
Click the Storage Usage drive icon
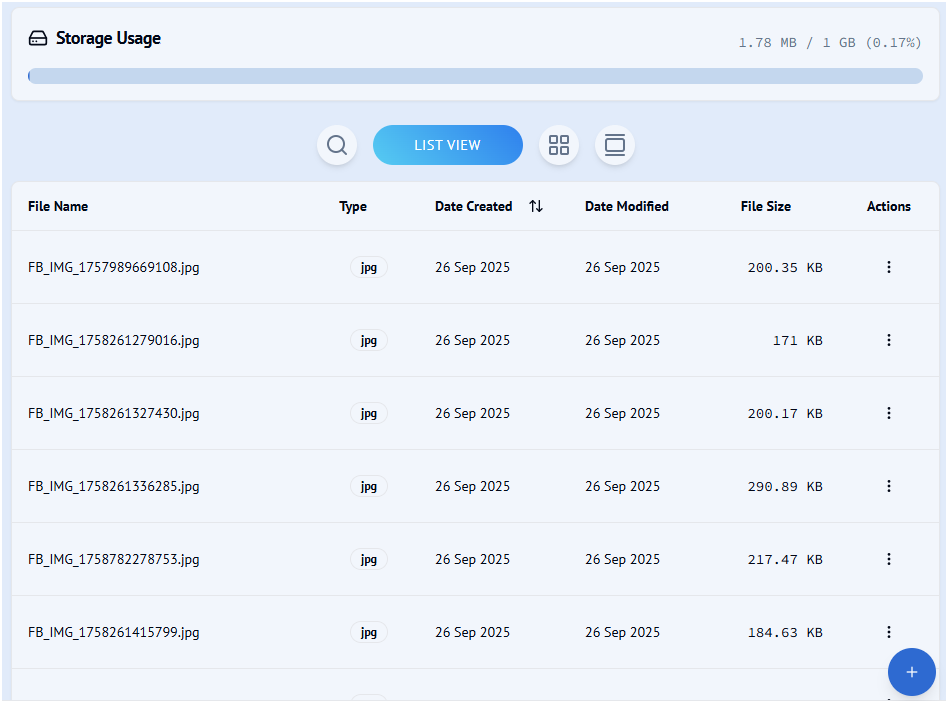38,39
